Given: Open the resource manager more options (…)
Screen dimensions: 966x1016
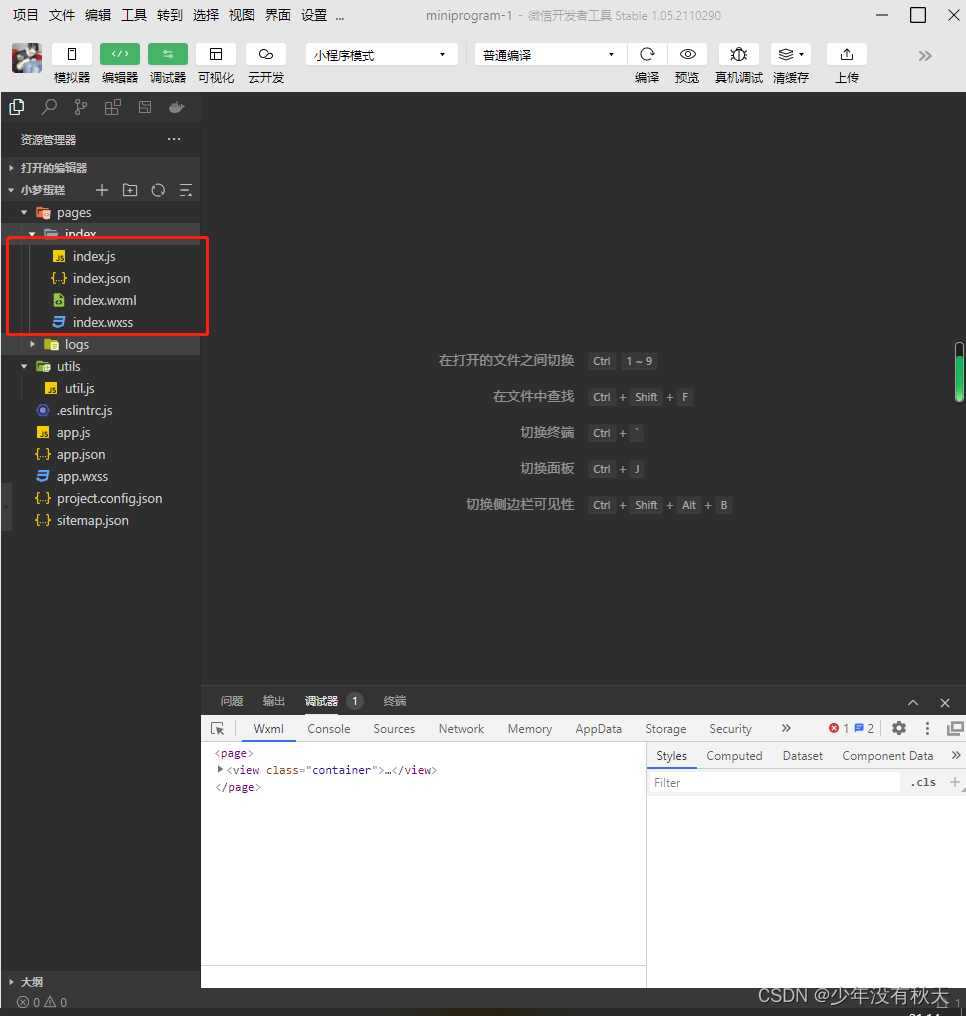Looking at the screenshot, I should [174, 139].
